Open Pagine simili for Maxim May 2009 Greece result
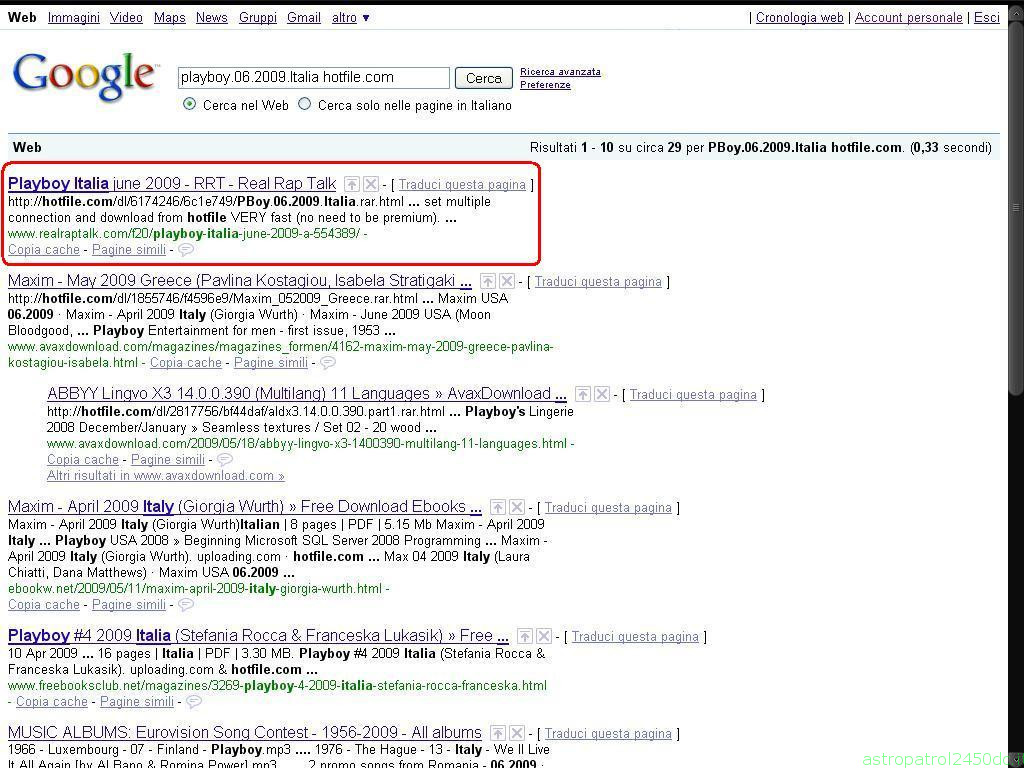The height and width of the screenshot is (768, 1024). [x=271, y=362]
